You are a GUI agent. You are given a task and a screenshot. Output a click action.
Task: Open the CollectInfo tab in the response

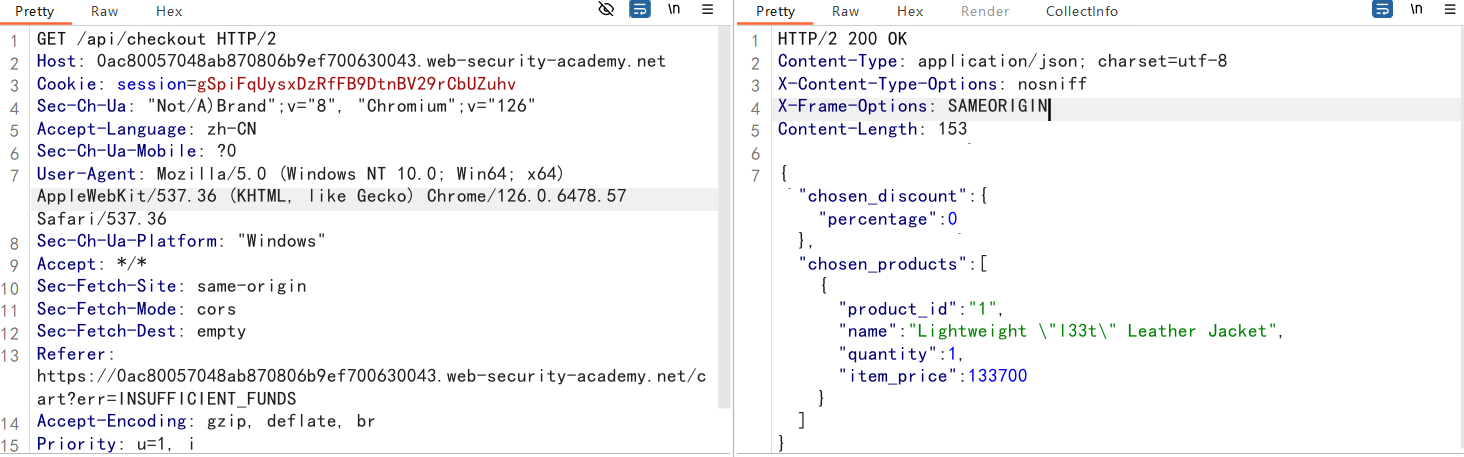[1082, 11]
